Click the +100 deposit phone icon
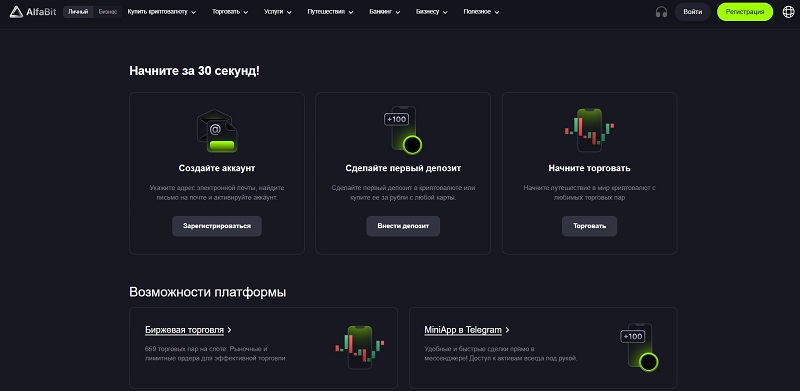800x391 pixels. point(403,130)
